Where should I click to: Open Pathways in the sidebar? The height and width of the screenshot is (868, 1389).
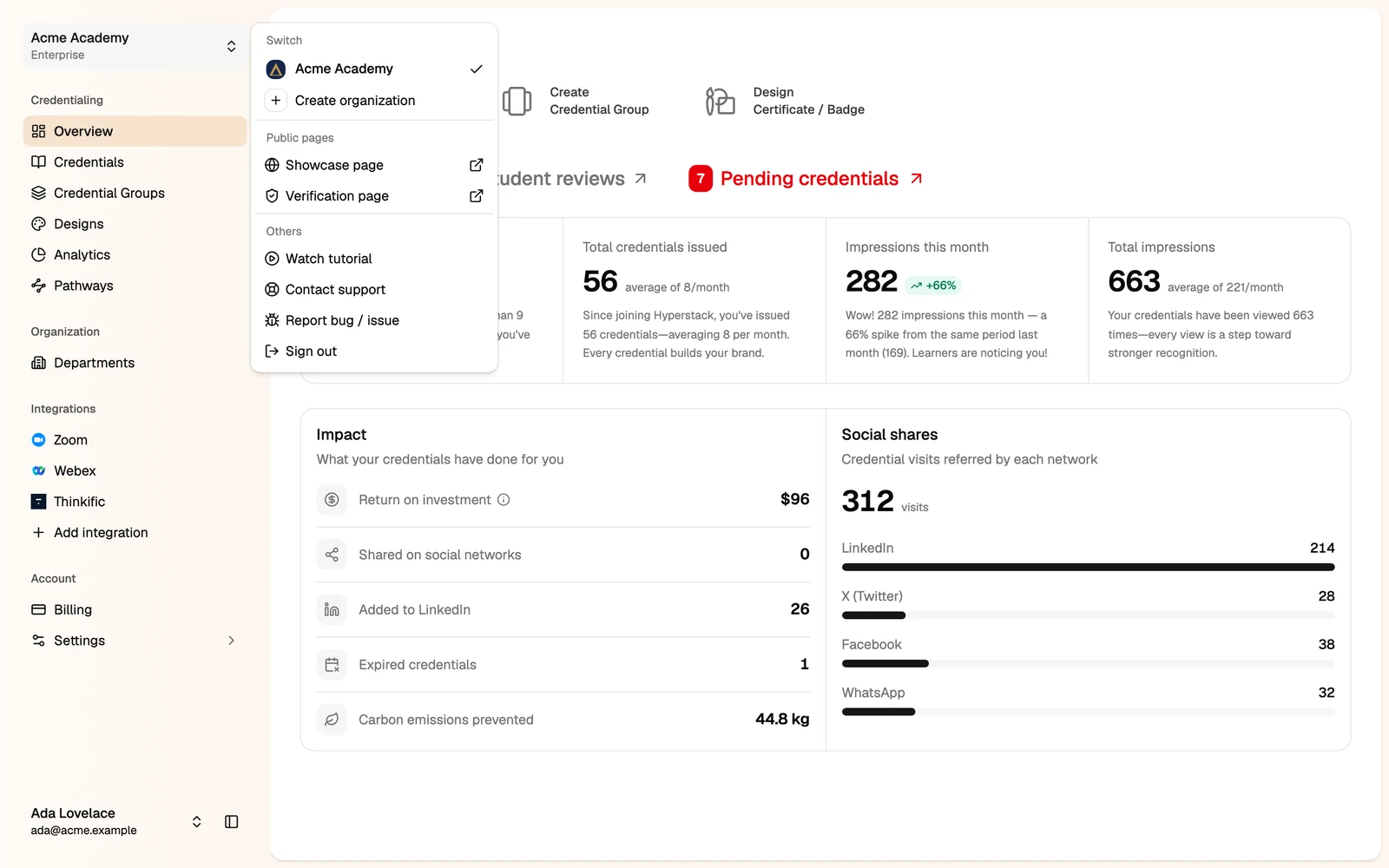click(x=135, y=286)
